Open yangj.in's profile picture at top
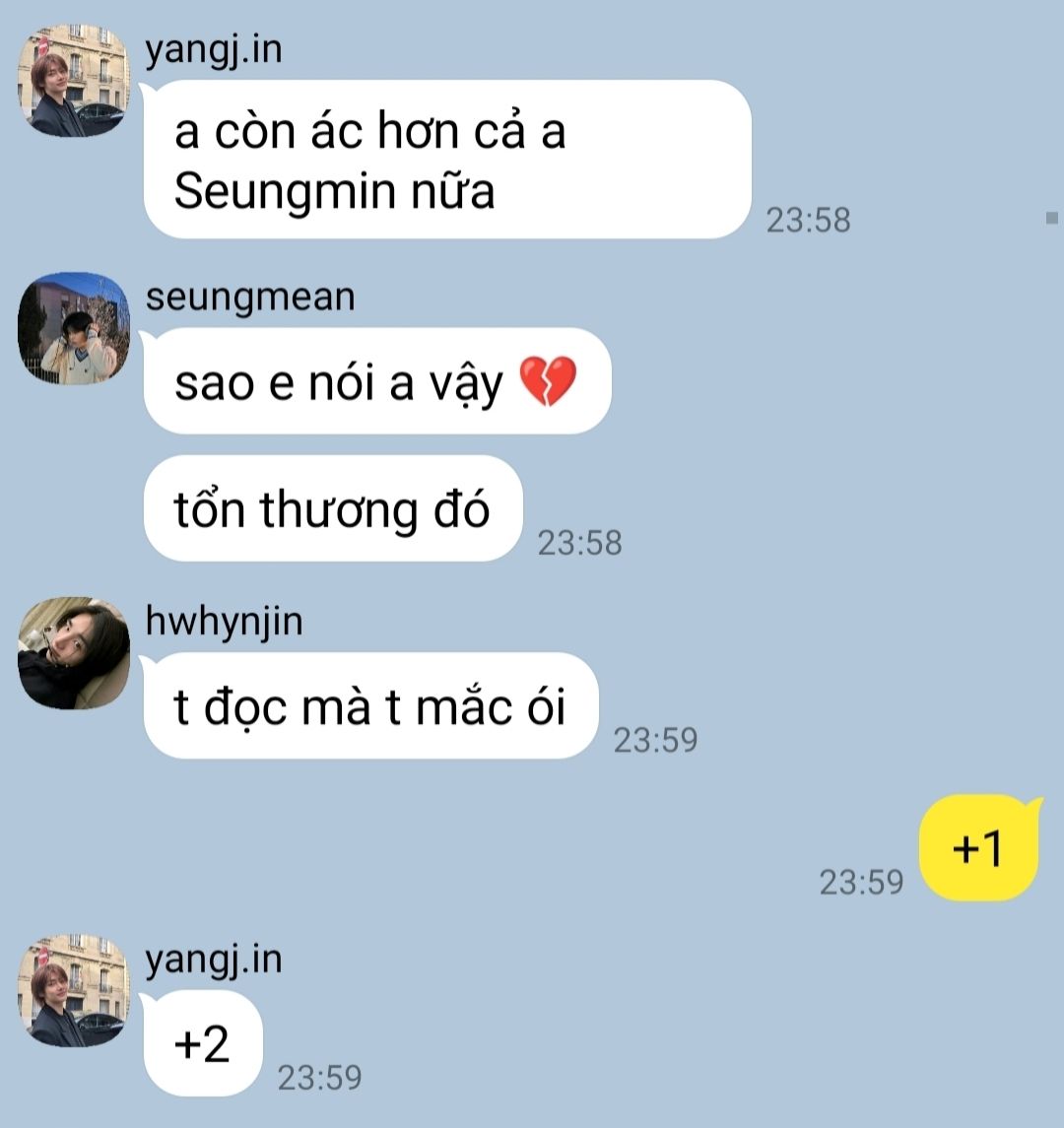The height and width of the screenshot is (1128, 1064). [x=73, y=81]
